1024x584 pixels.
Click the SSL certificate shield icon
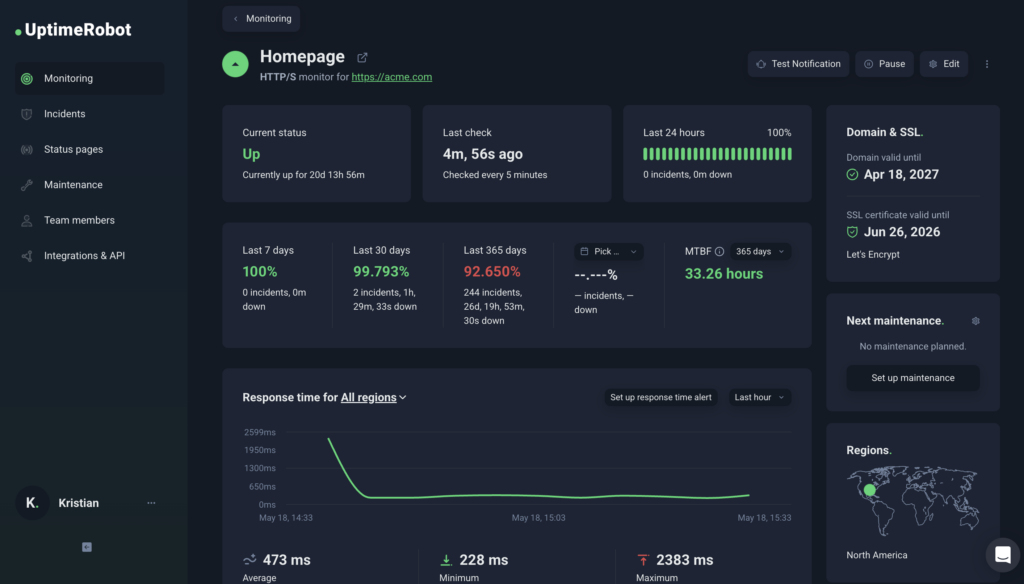tap(852, 232)
